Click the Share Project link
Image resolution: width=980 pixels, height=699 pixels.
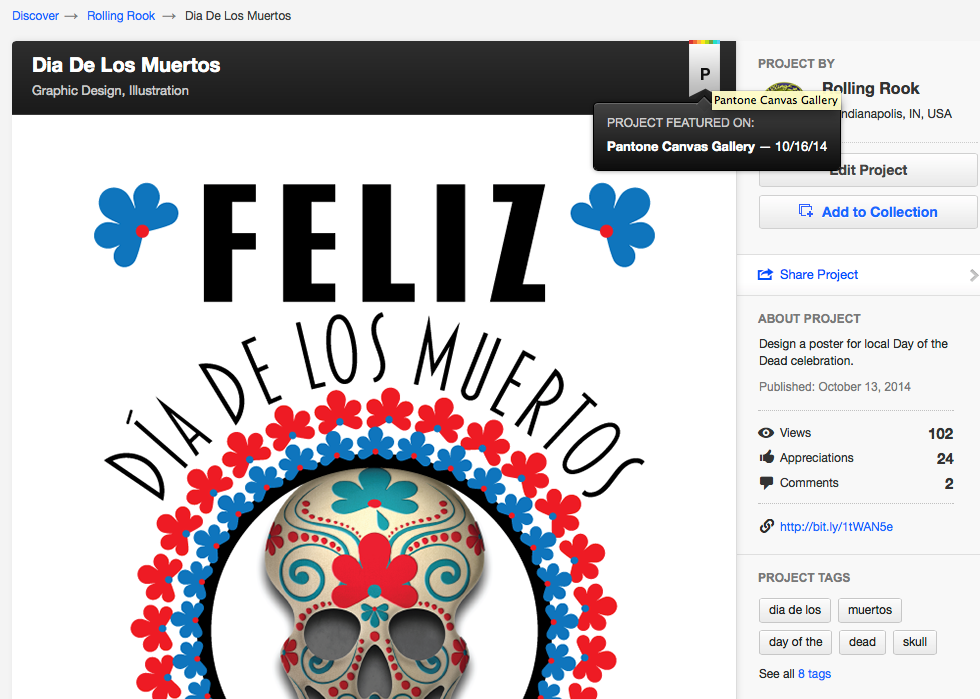[819, 274]
